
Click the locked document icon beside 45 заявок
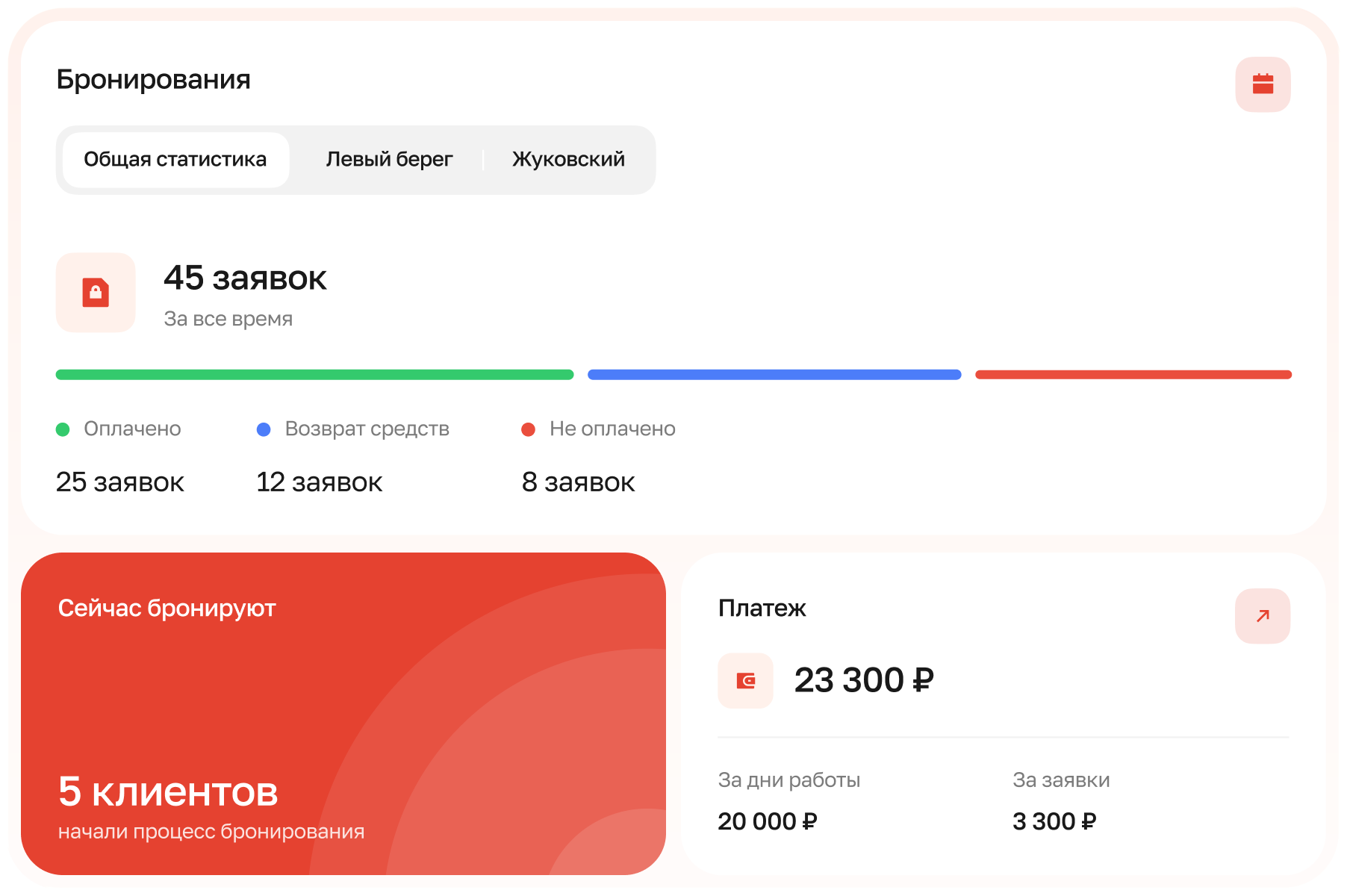pos(96,293)
